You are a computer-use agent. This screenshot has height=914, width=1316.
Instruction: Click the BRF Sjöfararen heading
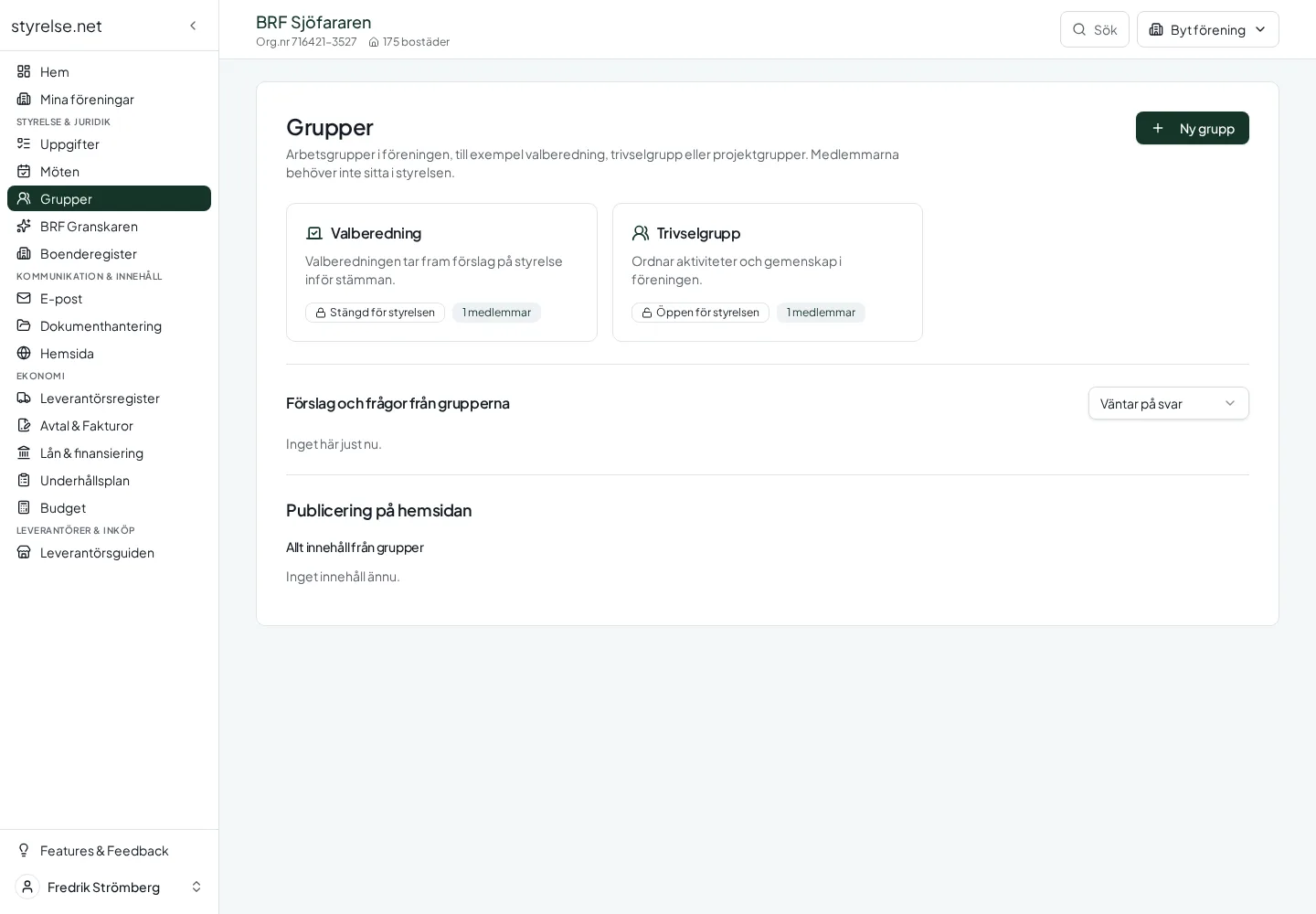point(313,22)
